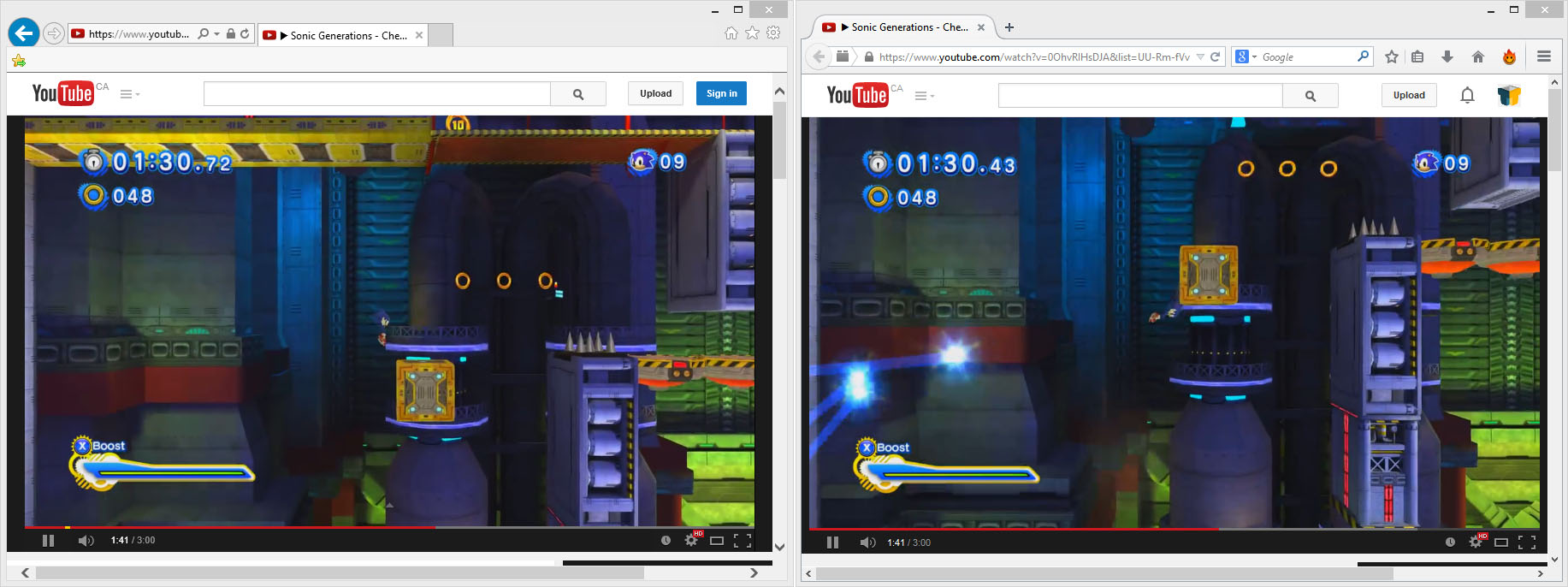Bookmark this page with the Firefox star
Image resolution: width=1568 pixels, height=587 pixels.
[x=1392, y=56]
